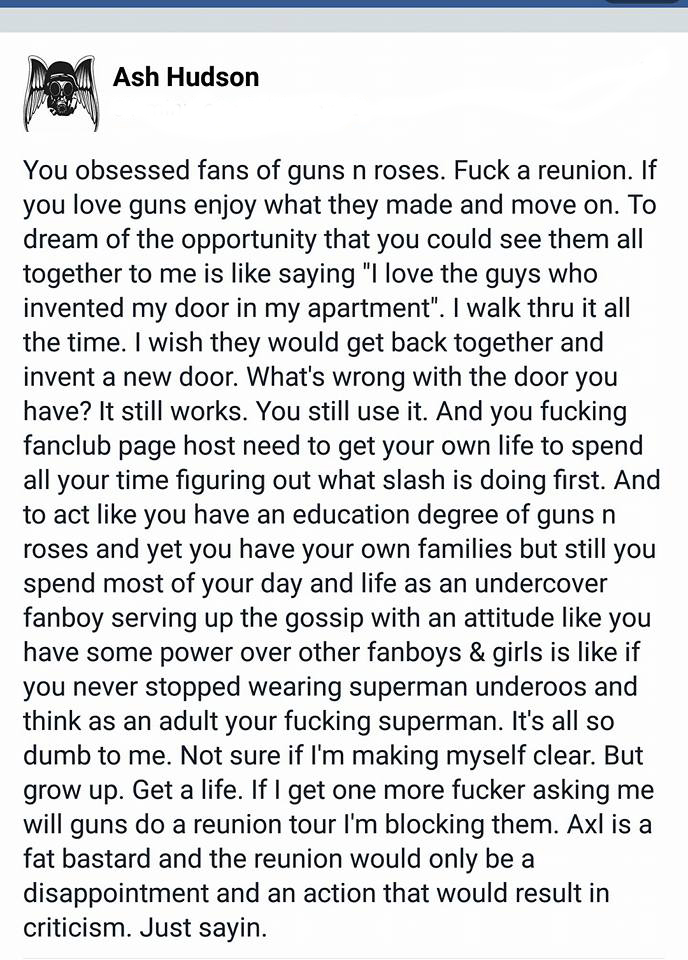Click the gray divider below the post

(344, 958)
